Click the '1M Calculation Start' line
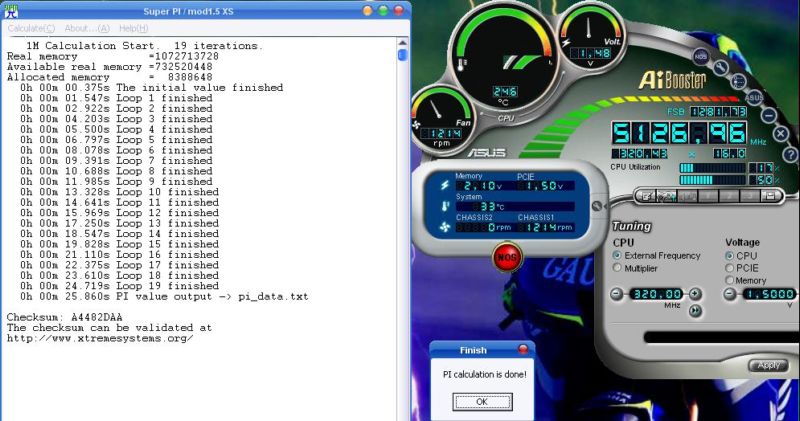This screenshot has width=800, height=421. (144, 45)
